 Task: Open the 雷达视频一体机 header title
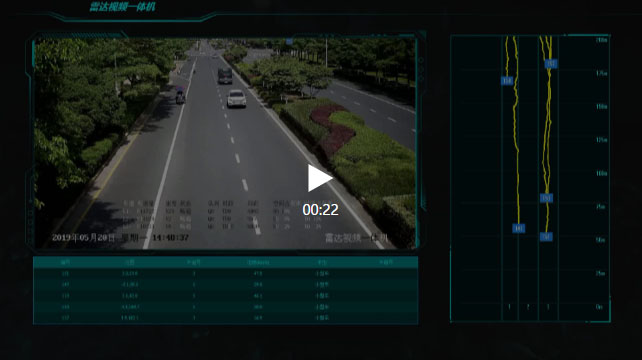[x=122, y=7]
